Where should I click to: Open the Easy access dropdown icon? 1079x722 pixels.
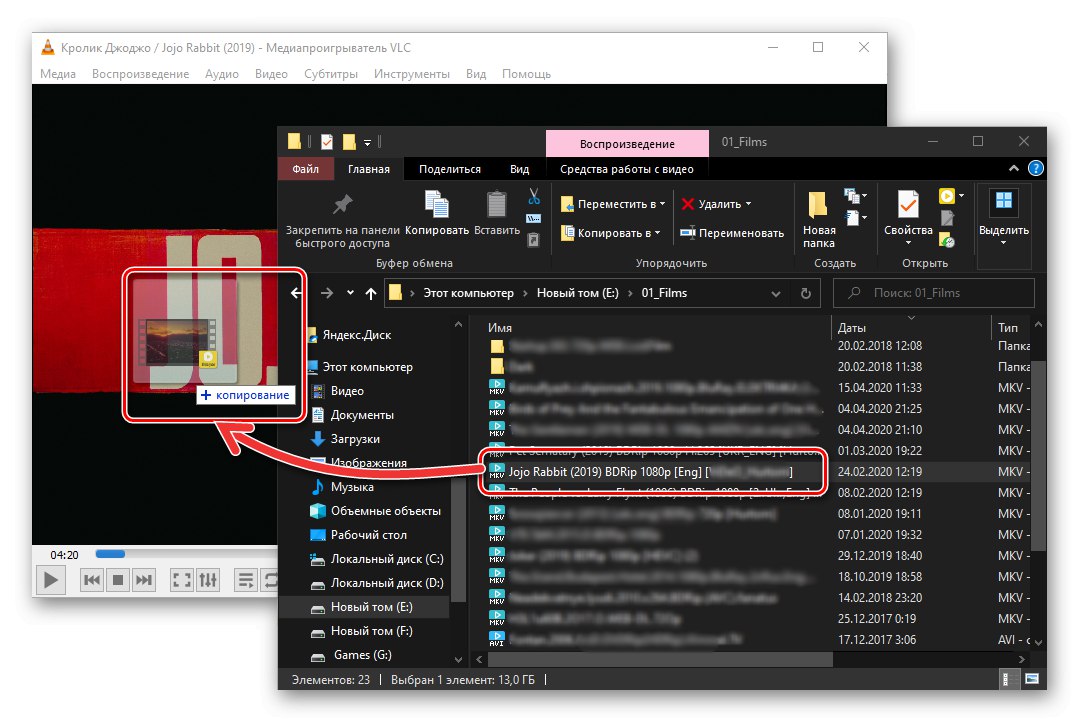pos(856,218)
